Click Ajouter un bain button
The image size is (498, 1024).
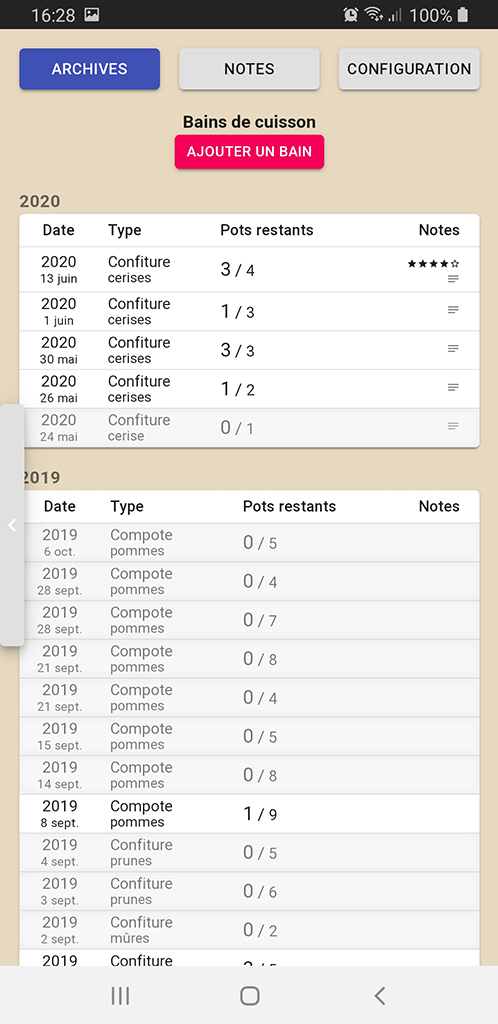coord(249,152)
